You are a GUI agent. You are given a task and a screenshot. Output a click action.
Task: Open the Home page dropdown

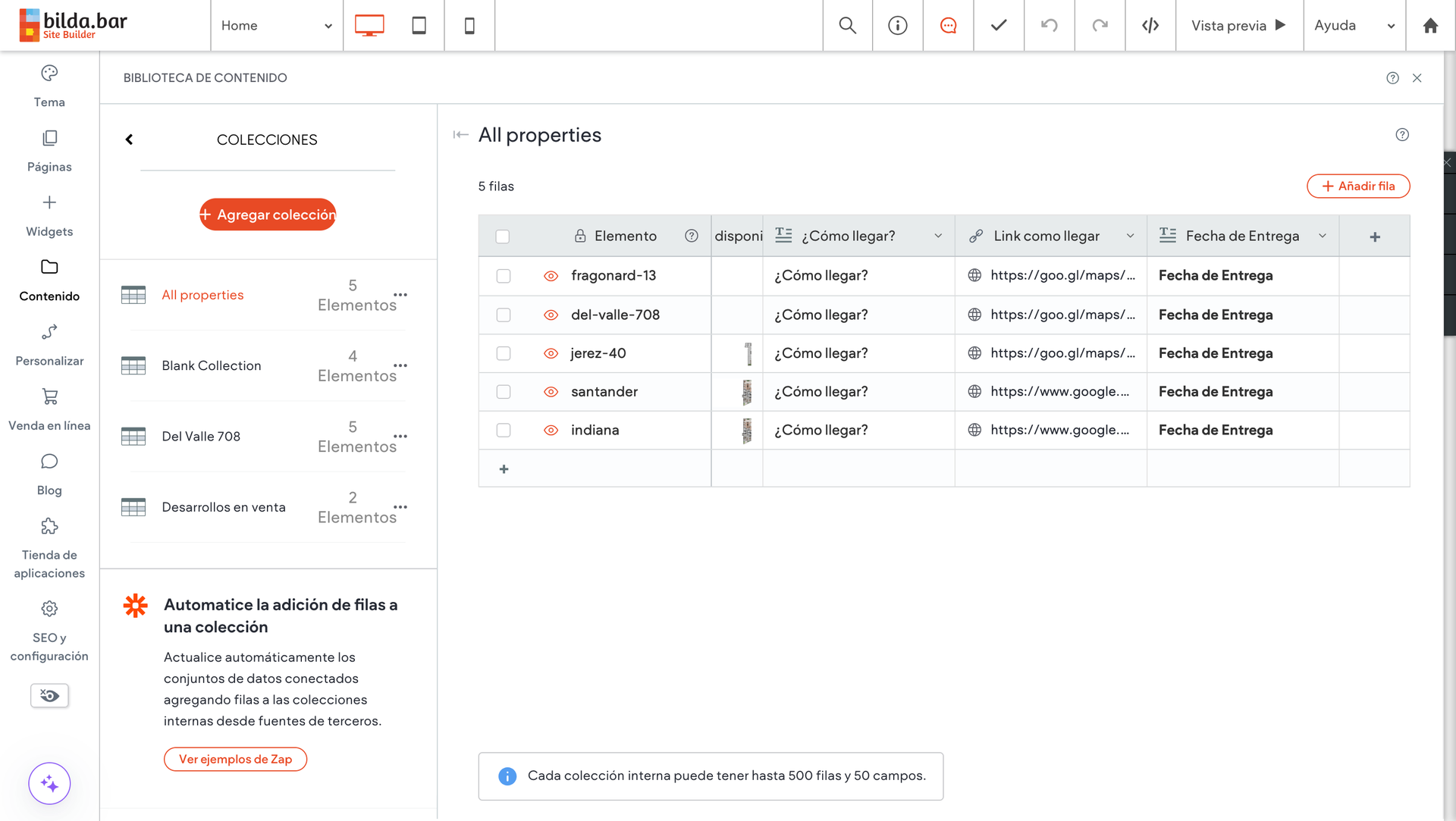tap(277, 25)
